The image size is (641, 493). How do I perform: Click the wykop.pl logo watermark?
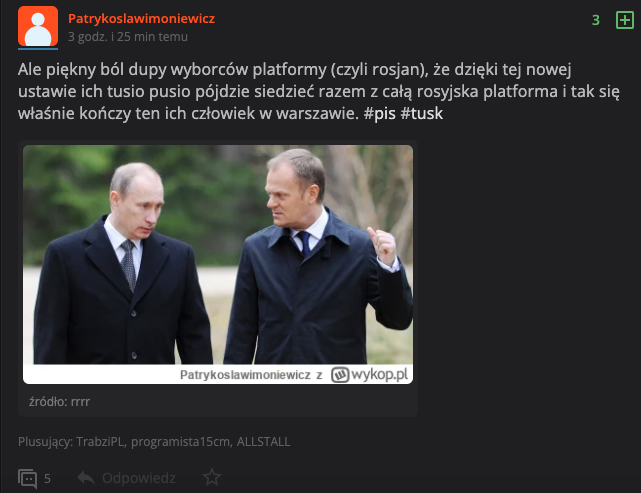(370, 374)
